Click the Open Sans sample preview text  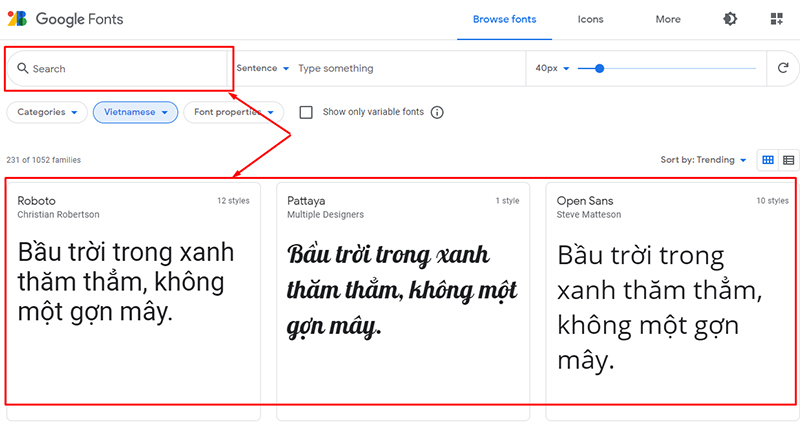click(659, 308)
